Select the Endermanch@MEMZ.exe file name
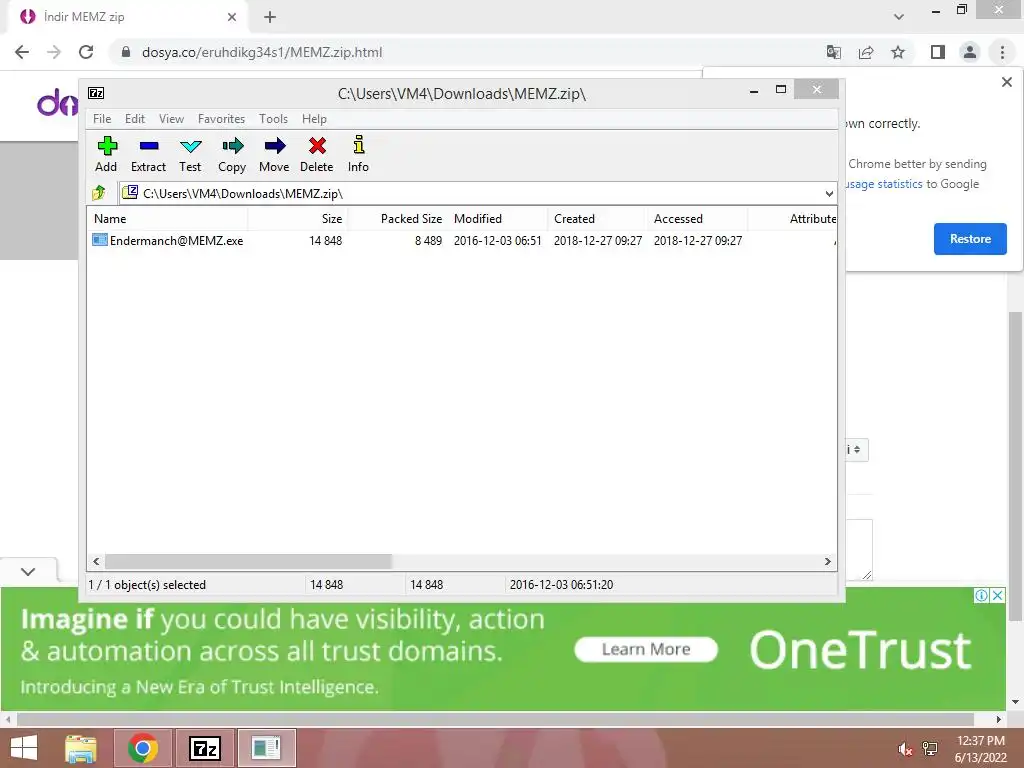 click(x=176, y=240)
